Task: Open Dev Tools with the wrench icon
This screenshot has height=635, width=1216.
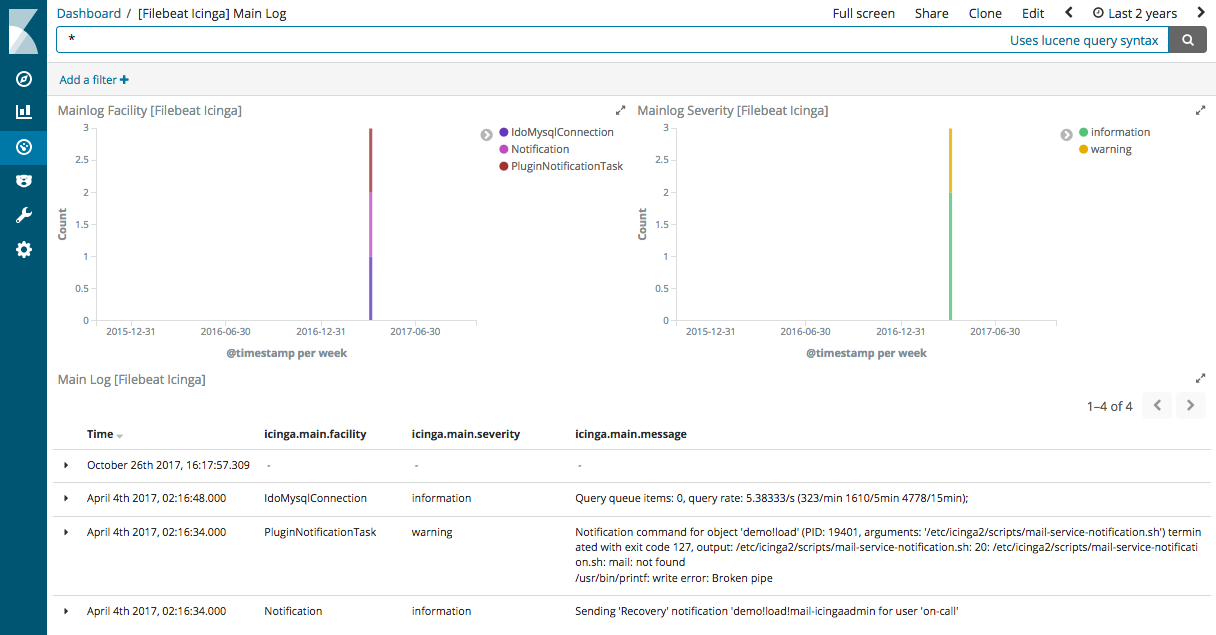Action: pos(23,214)
